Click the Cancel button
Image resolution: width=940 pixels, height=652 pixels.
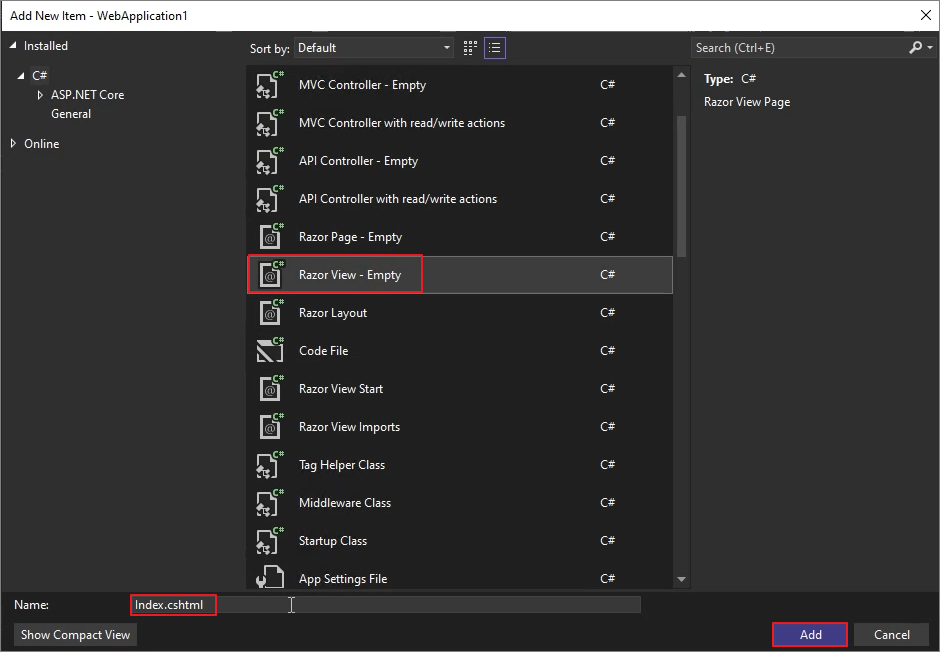click(891, 635)
